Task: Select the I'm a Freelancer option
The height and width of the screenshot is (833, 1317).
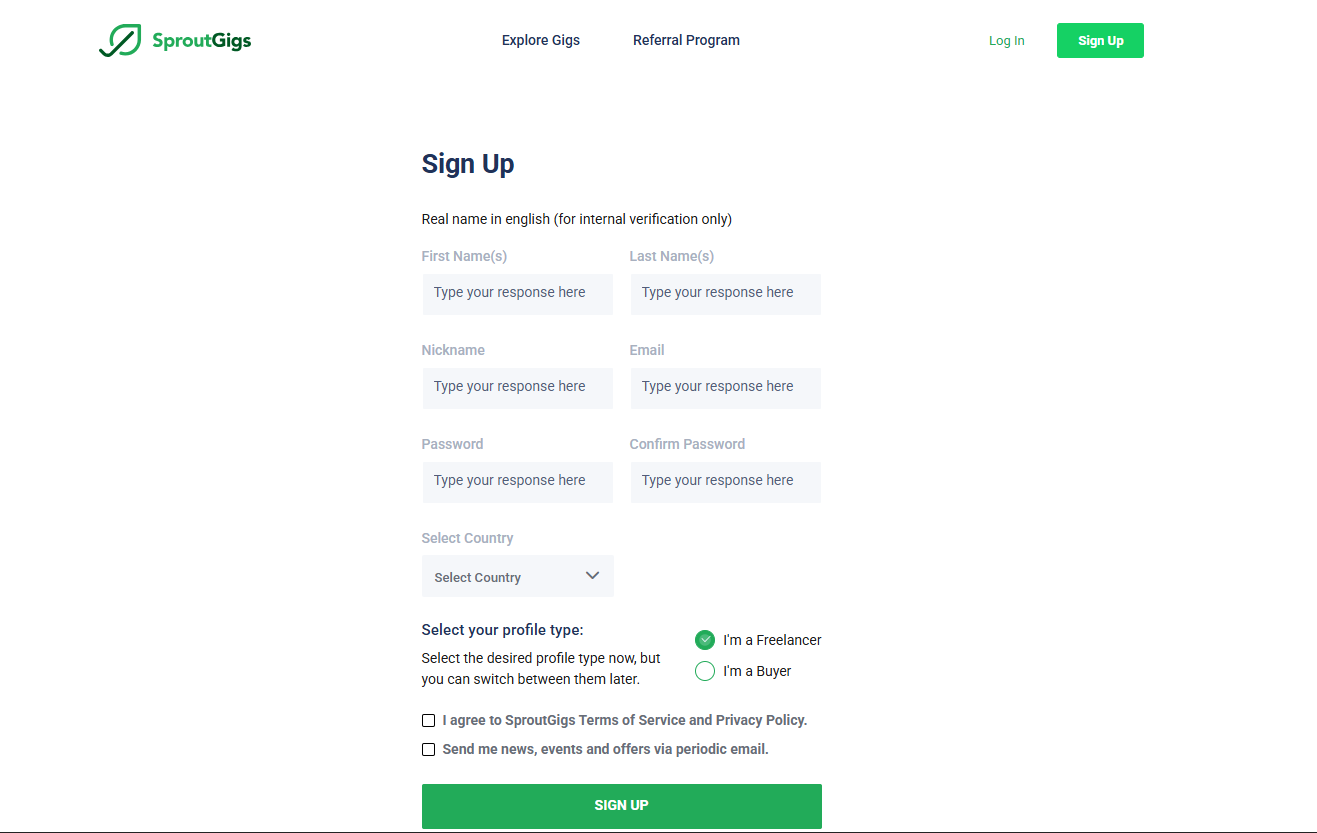Action: point(705,640)
